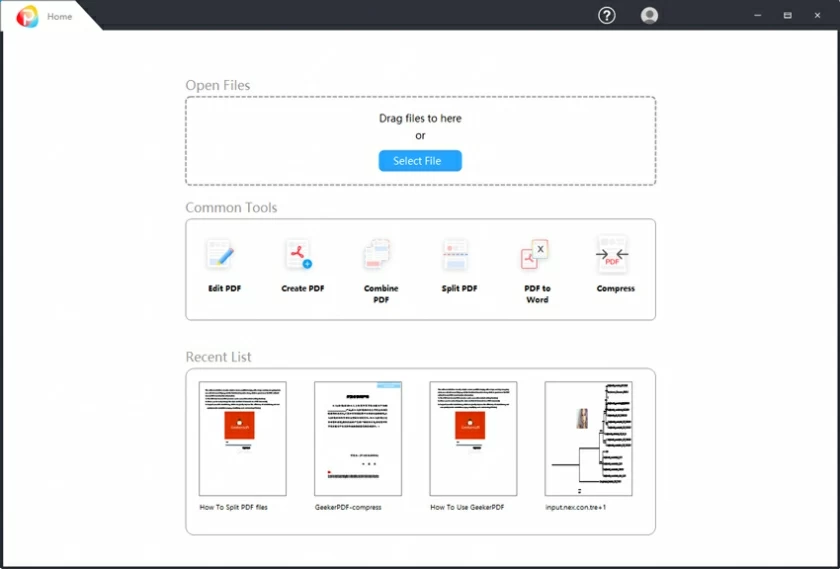
Task: Maximize the GeekerPDF window
Action: click(x=788, y=16)
